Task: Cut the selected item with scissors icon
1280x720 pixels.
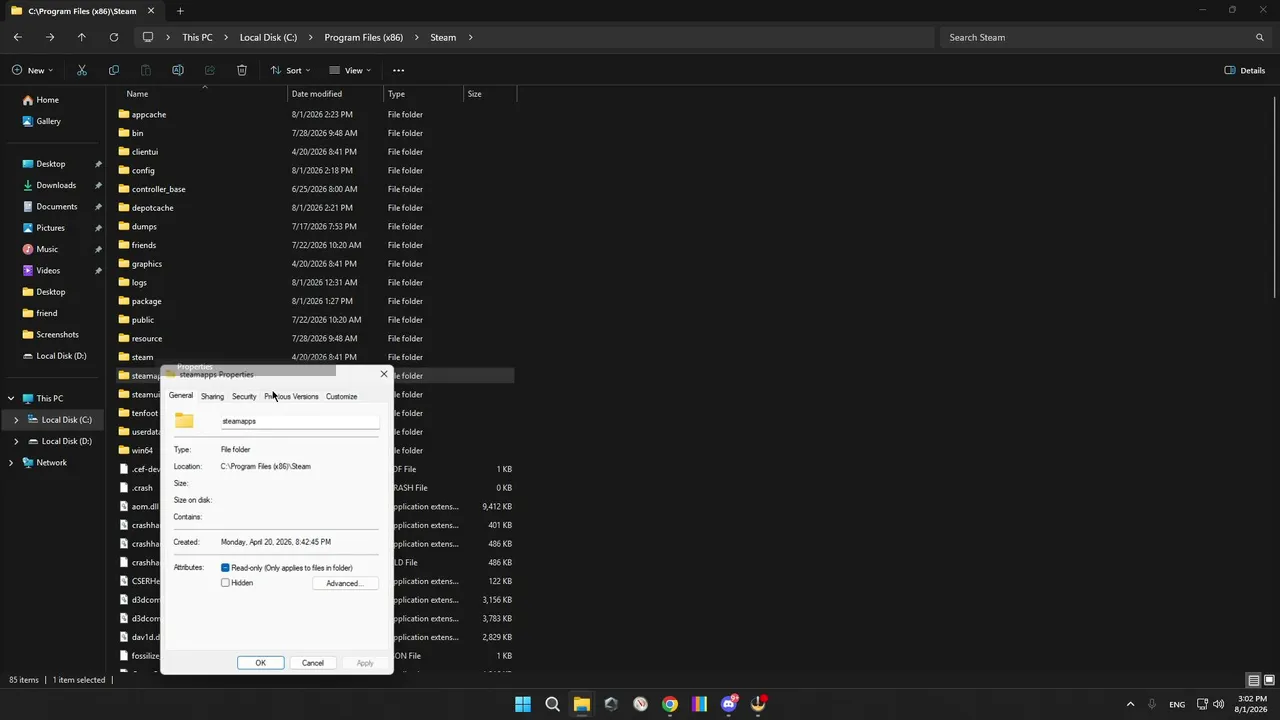Action: (x=82, y=70)
